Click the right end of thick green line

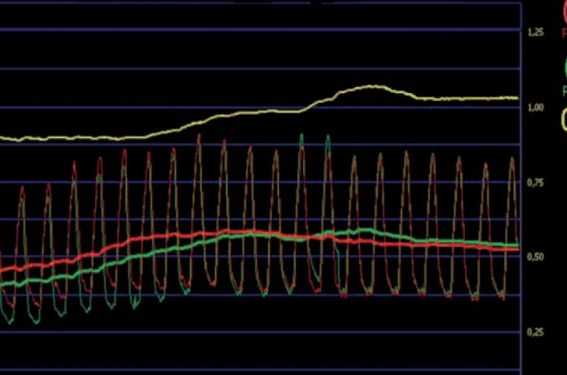[516, 245]
